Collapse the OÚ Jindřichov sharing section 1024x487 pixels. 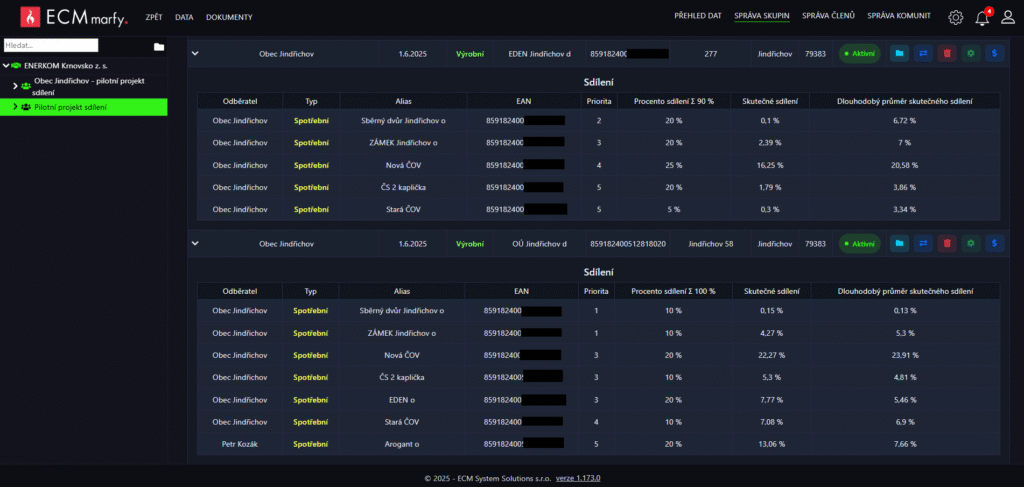pyautogui.click(x=194, y=243)
